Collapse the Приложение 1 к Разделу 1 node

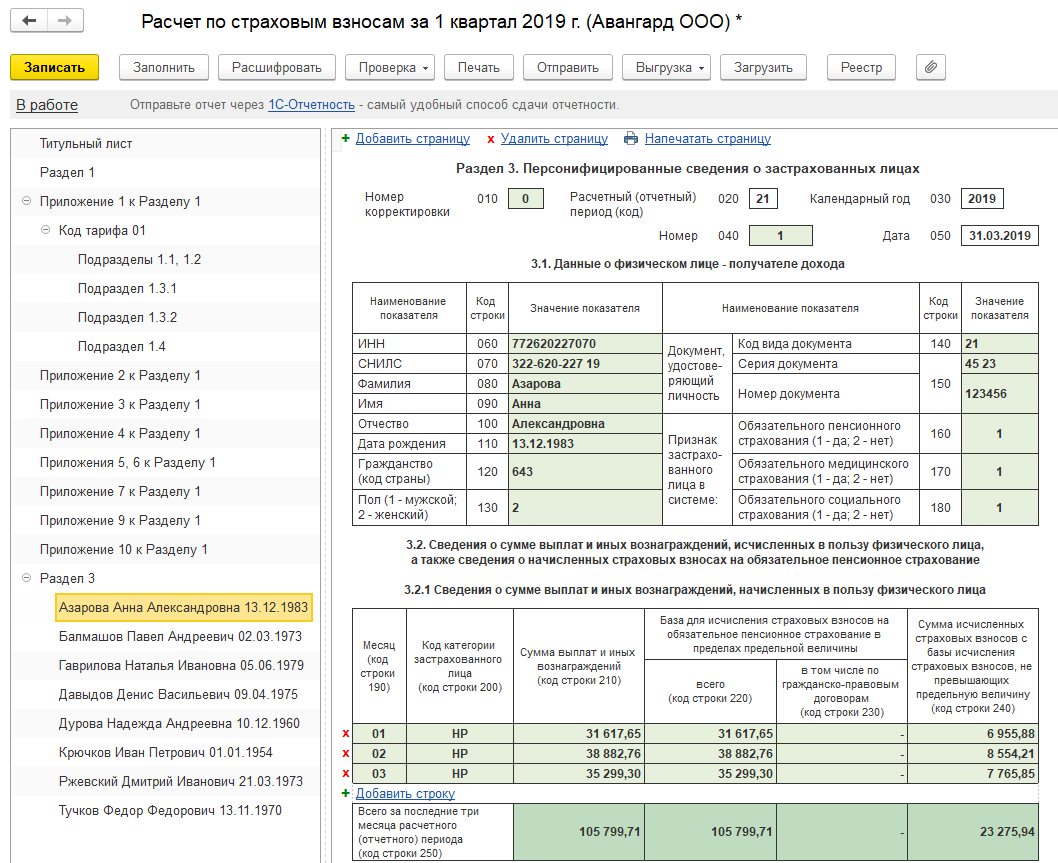click(26, 201)
